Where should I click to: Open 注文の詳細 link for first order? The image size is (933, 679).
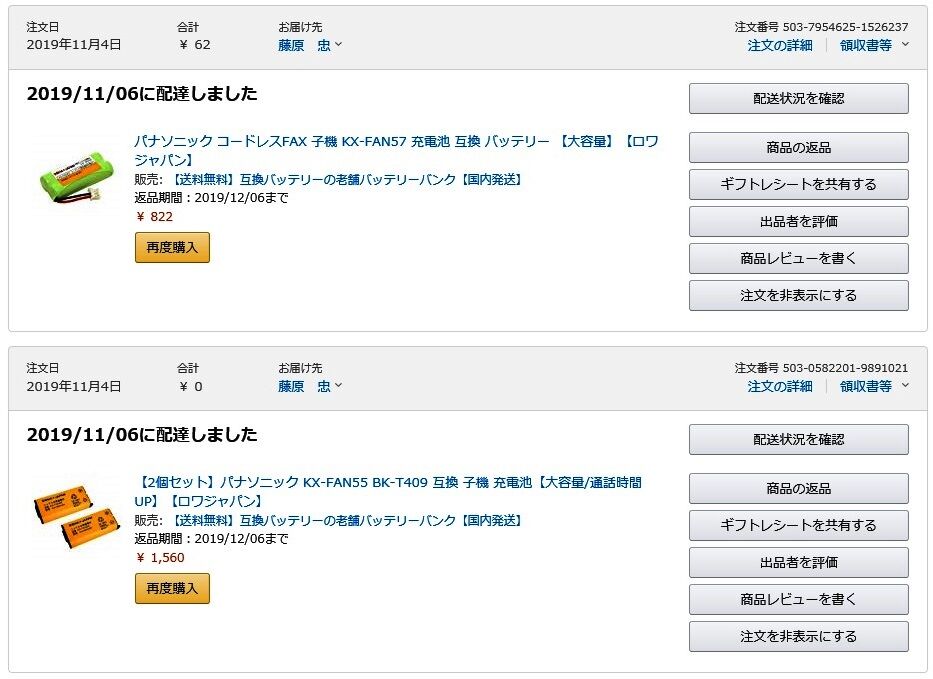(780, 45)
